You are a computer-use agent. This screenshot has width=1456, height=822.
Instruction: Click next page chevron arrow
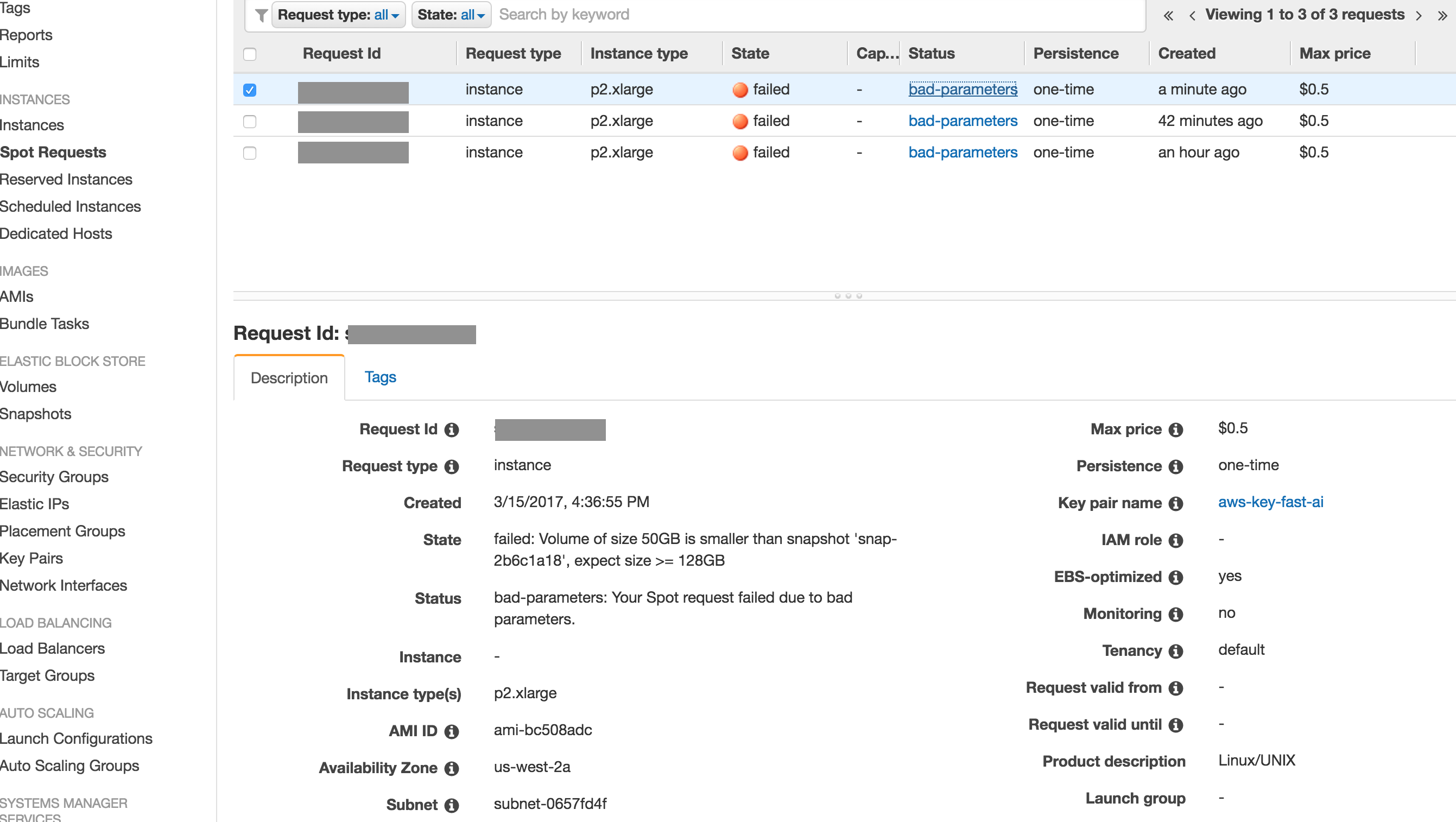click(x=1418, y=16)
